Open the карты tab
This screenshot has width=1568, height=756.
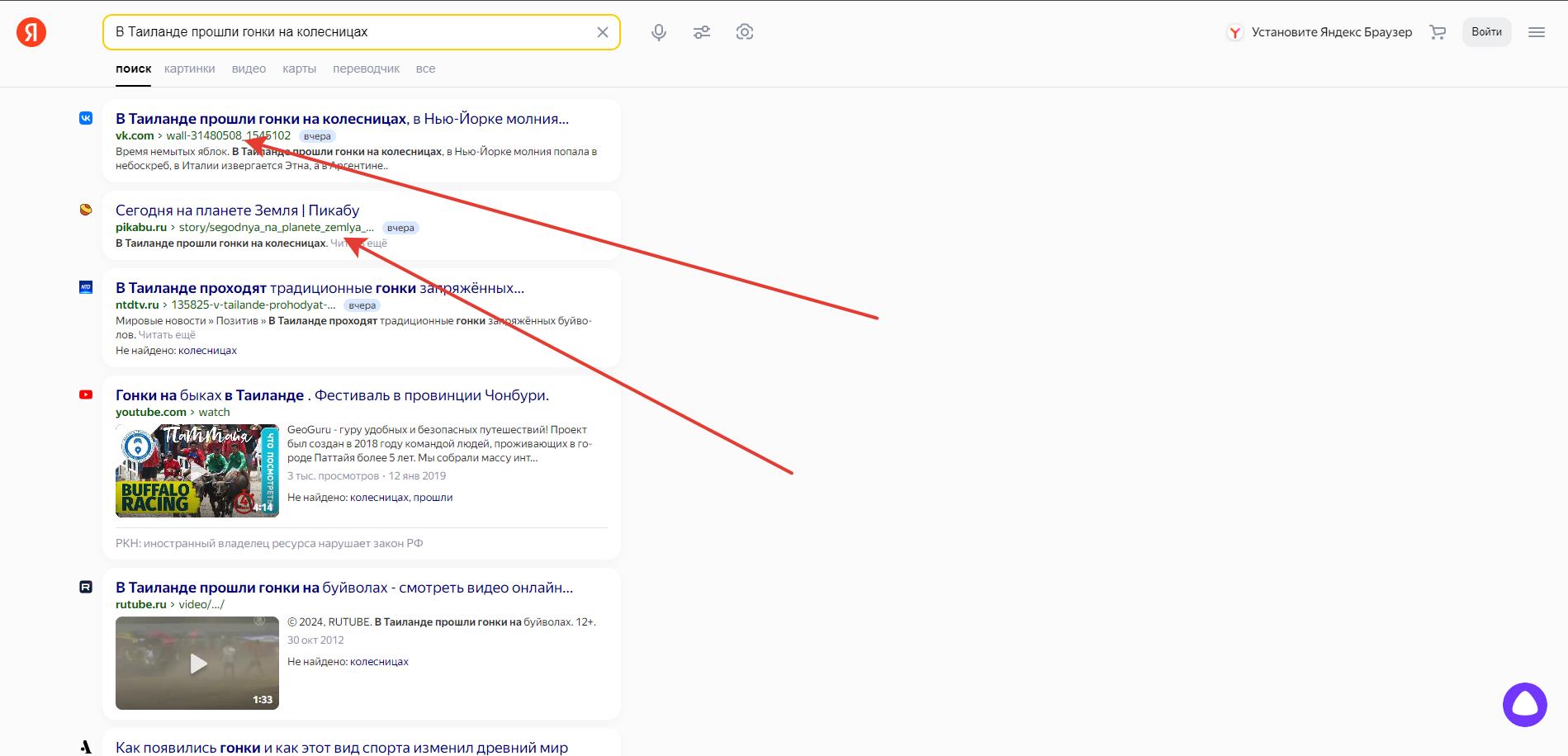[x=299, y=69]
